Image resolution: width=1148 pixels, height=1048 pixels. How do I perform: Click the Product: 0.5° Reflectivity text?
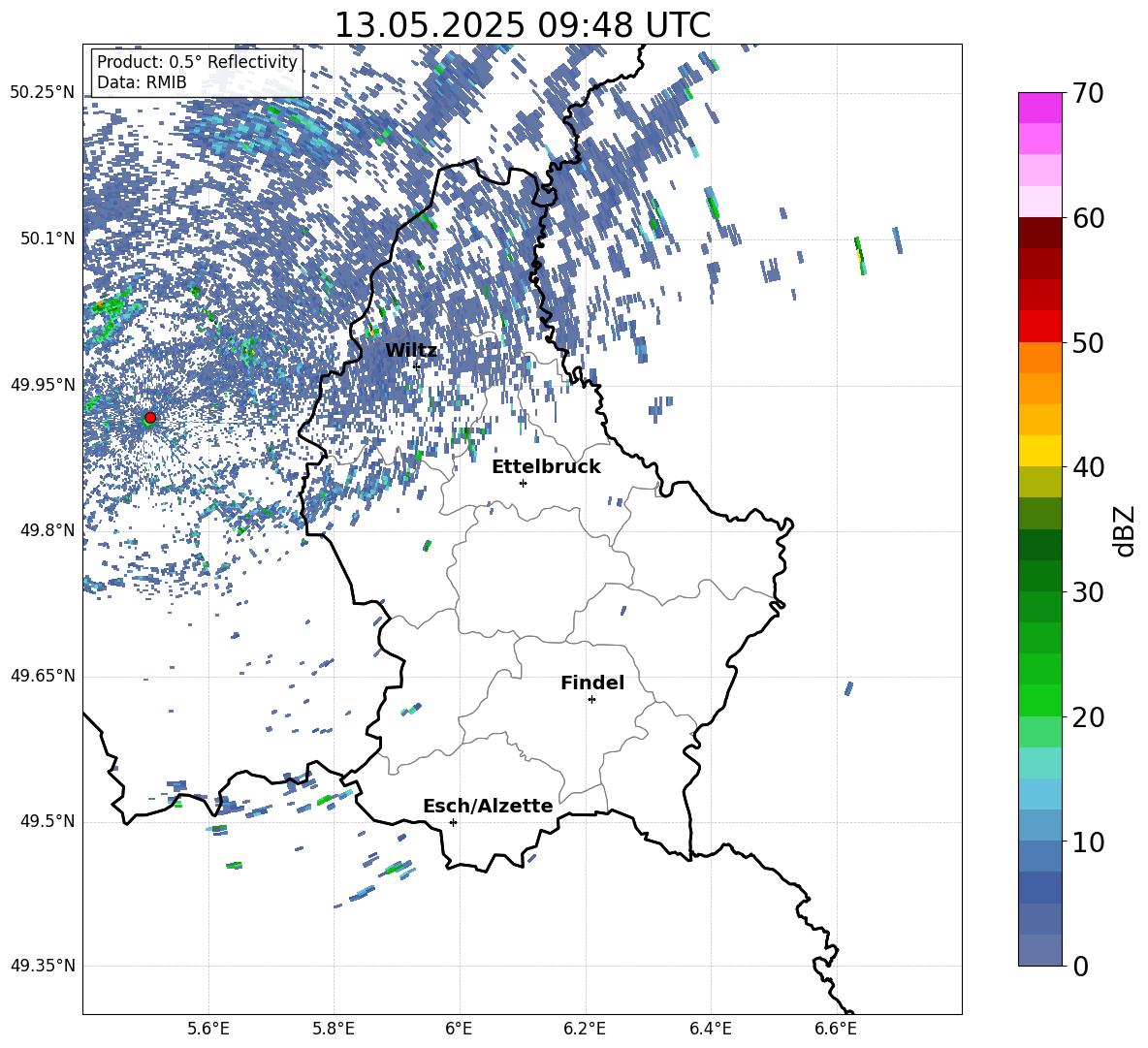[197, 61]
